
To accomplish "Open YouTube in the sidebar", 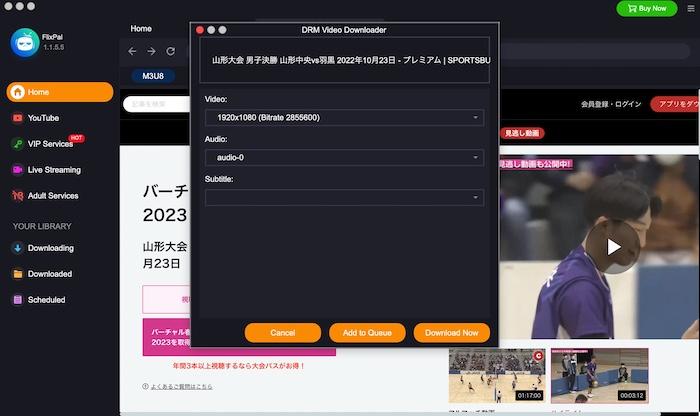I will [43, 118].
